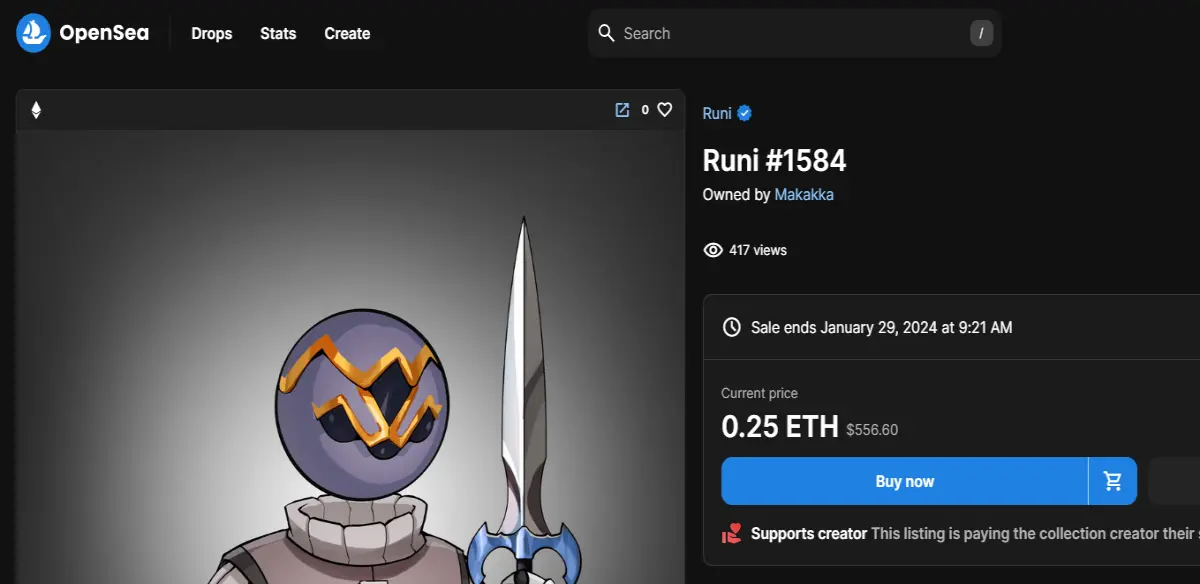Open original media via external link icon

(622, 110)
